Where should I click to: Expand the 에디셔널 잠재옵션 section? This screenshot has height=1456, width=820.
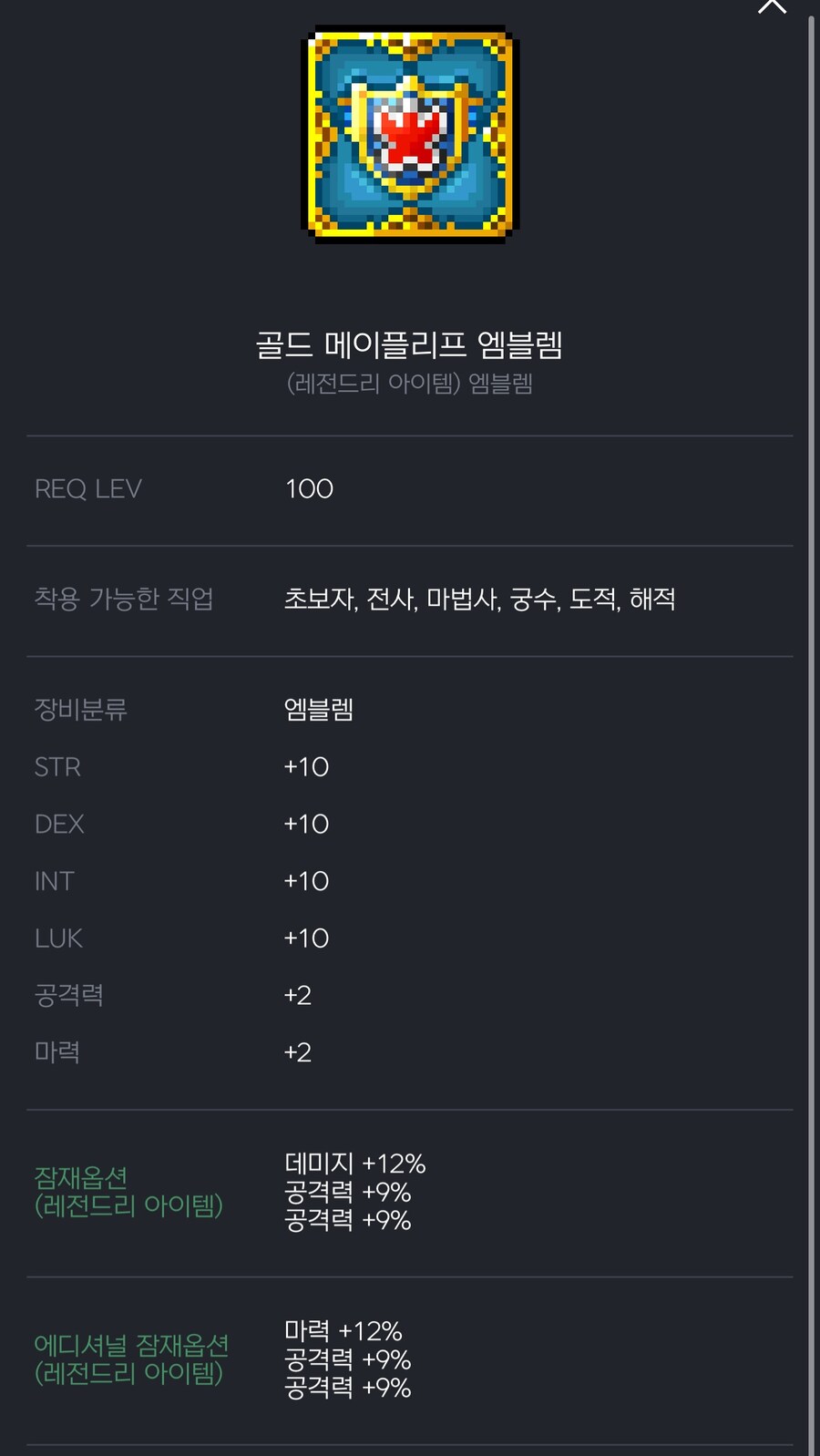(132, 1359)
